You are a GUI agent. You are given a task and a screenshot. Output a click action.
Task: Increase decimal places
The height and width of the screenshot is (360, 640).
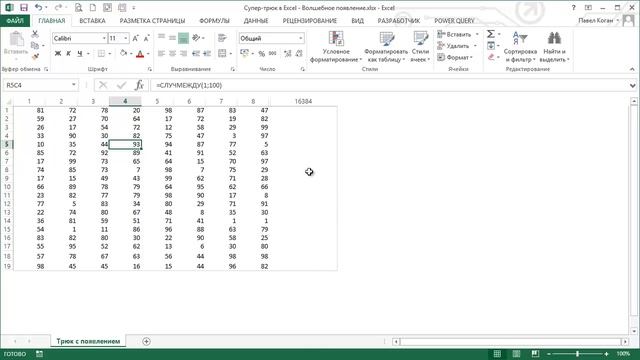(288, 53)
